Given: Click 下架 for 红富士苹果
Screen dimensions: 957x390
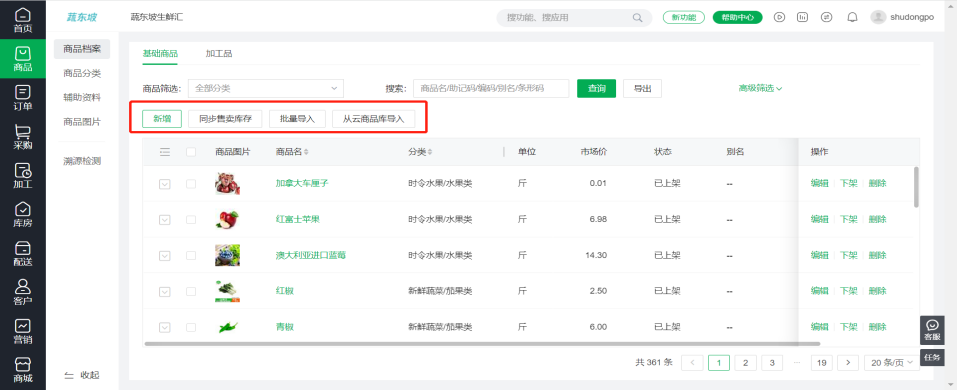Looking at the screenshot, I should pos(848,219).
